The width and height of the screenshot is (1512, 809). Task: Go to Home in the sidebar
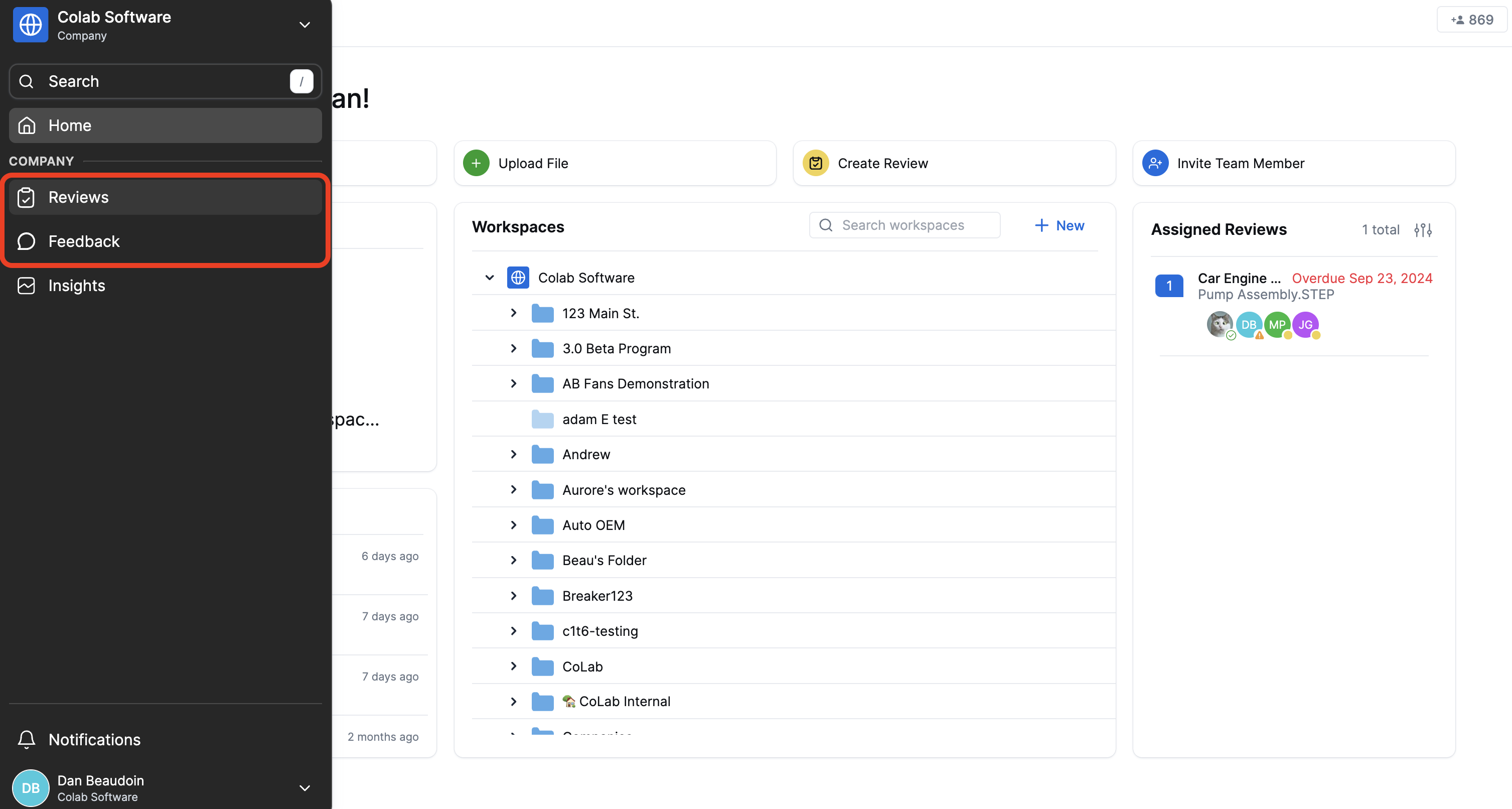point(166,125)
